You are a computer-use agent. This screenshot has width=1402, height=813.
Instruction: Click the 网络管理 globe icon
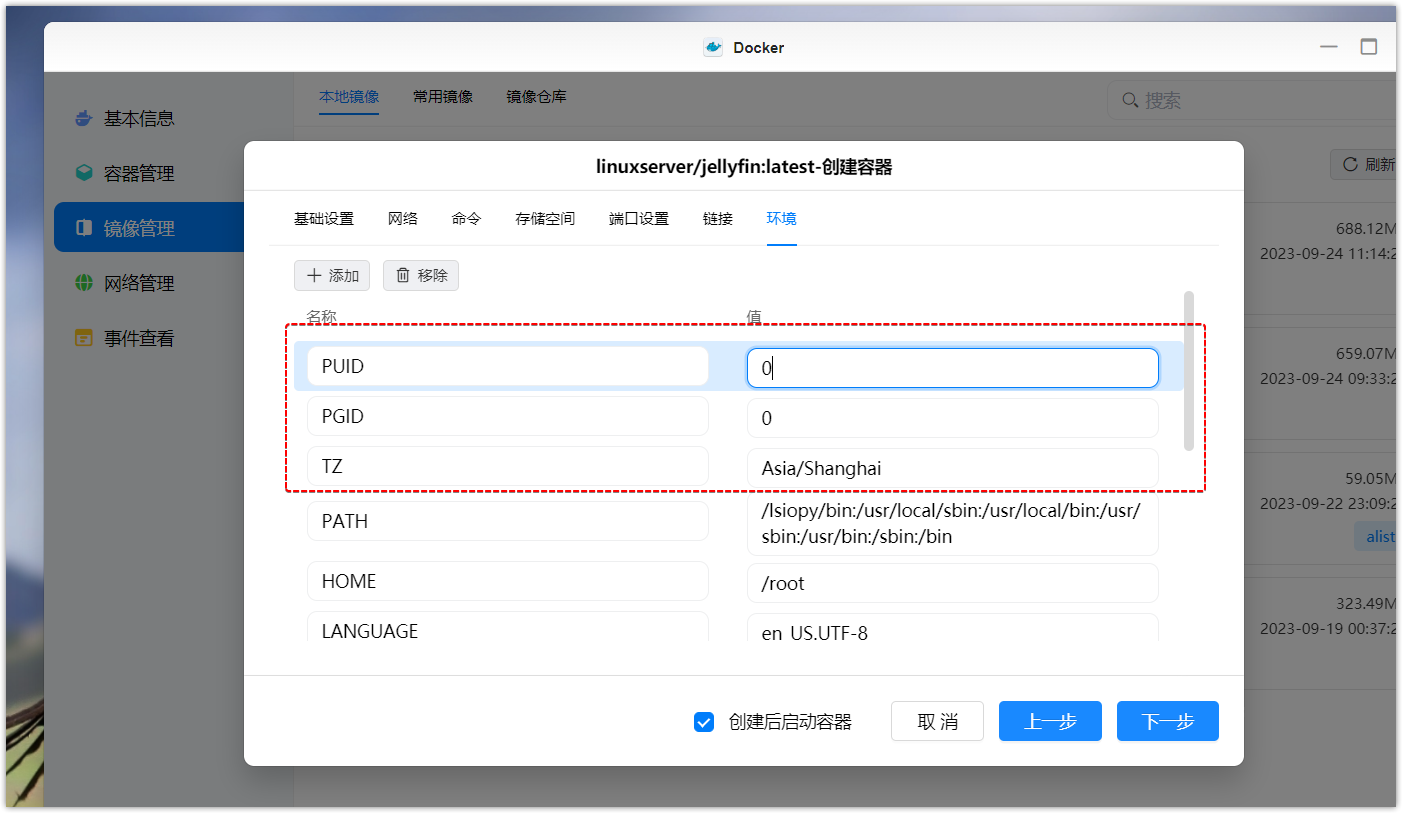click(84, 283)
